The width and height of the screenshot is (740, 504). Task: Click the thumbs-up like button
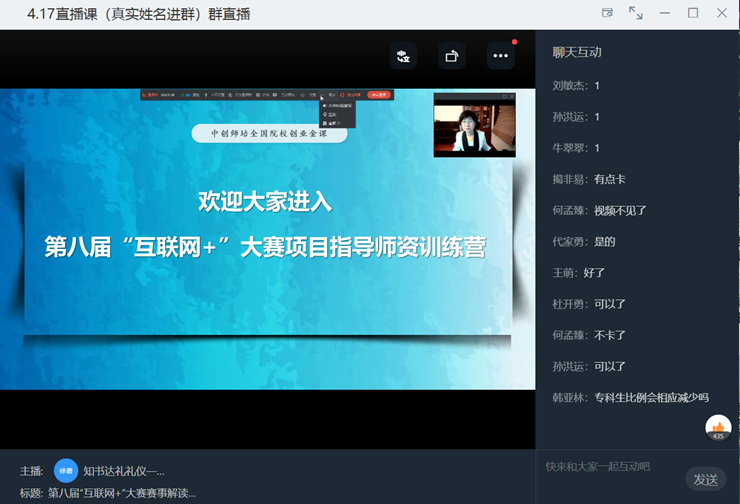coord(718,428)
